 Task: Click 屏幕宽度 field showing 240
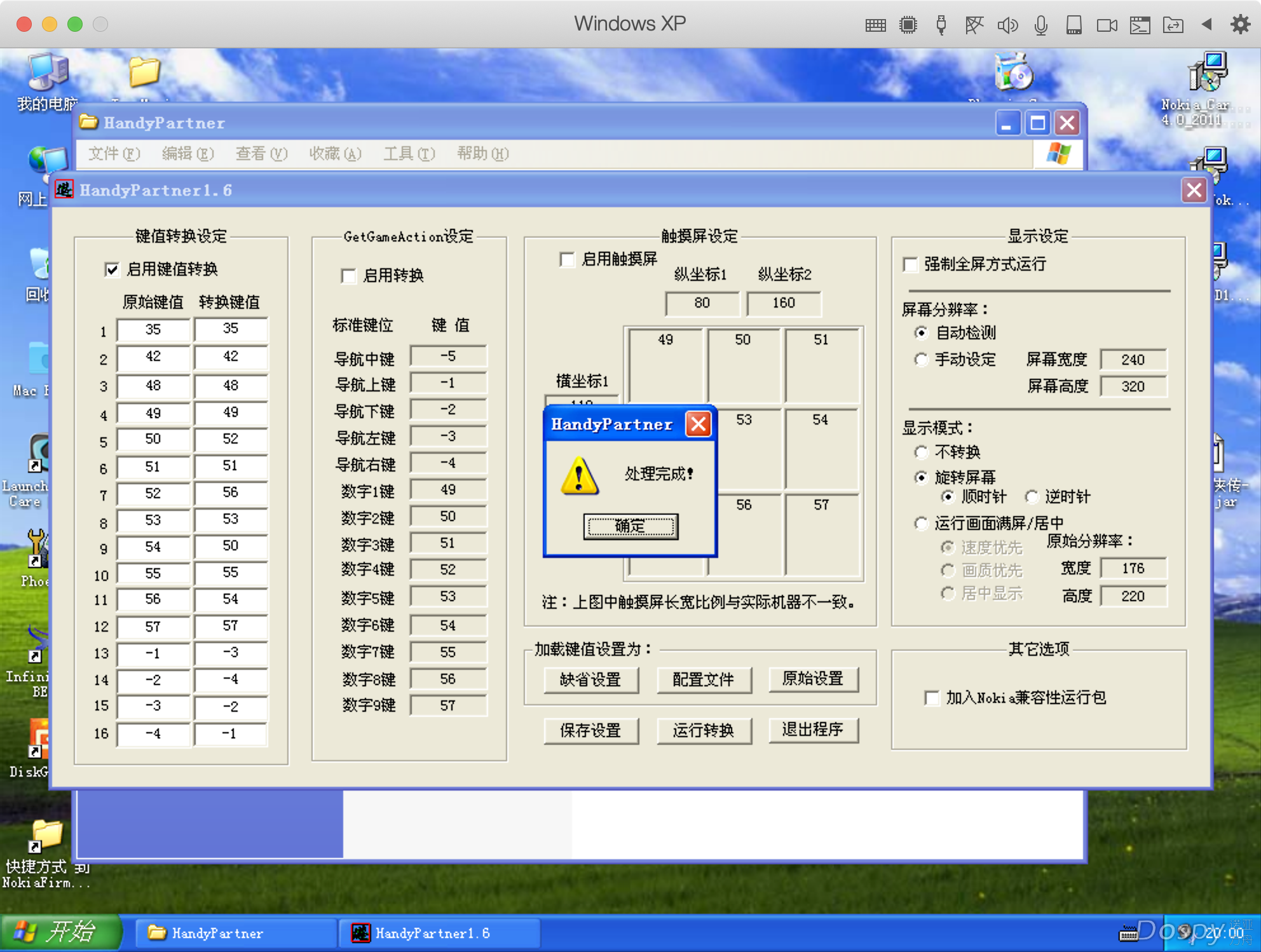coord(1133,360)
